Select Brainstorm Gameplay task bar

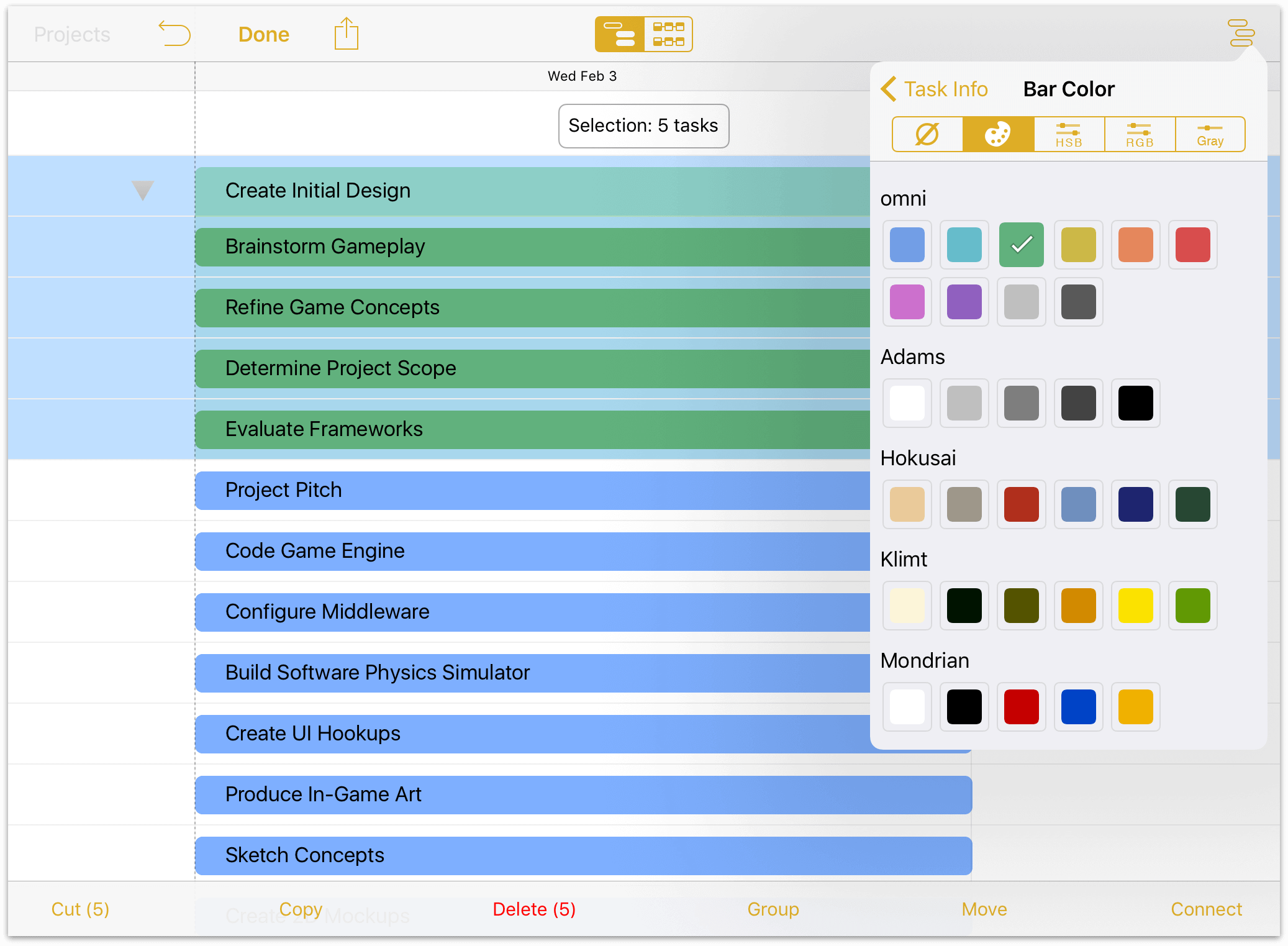(x=533, y=247)
